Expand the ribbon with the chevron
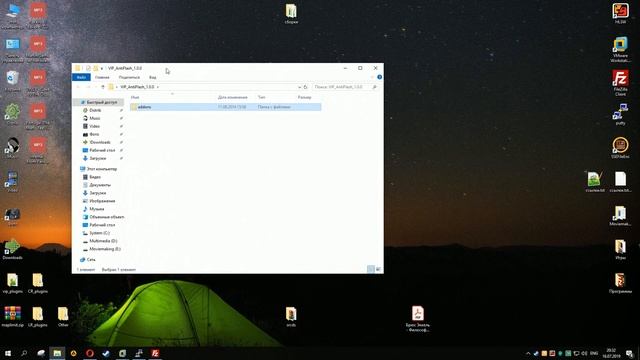 372,77
